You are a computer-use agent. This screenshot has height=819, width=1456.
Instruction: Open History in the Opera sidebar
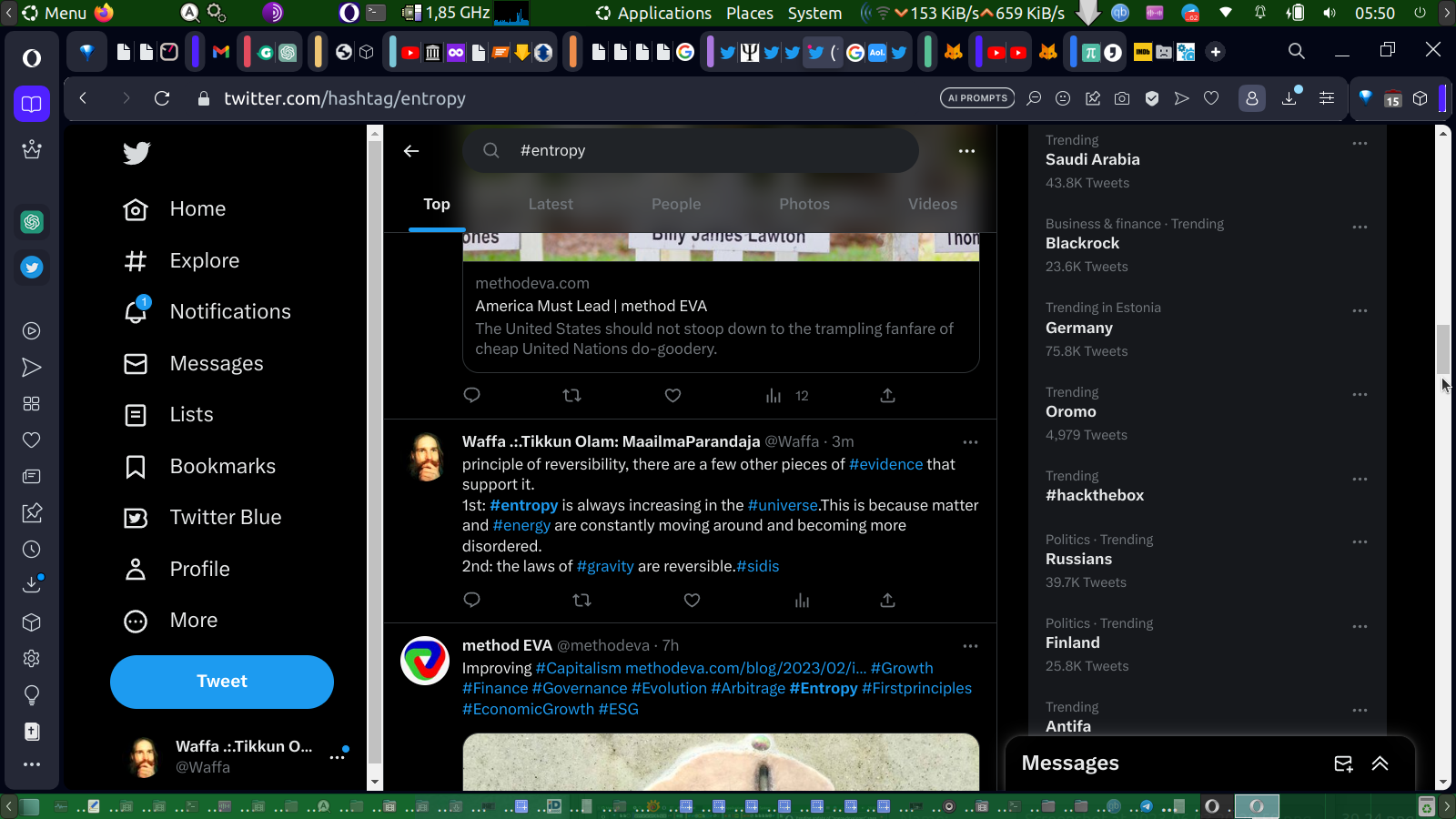[32, 550]
